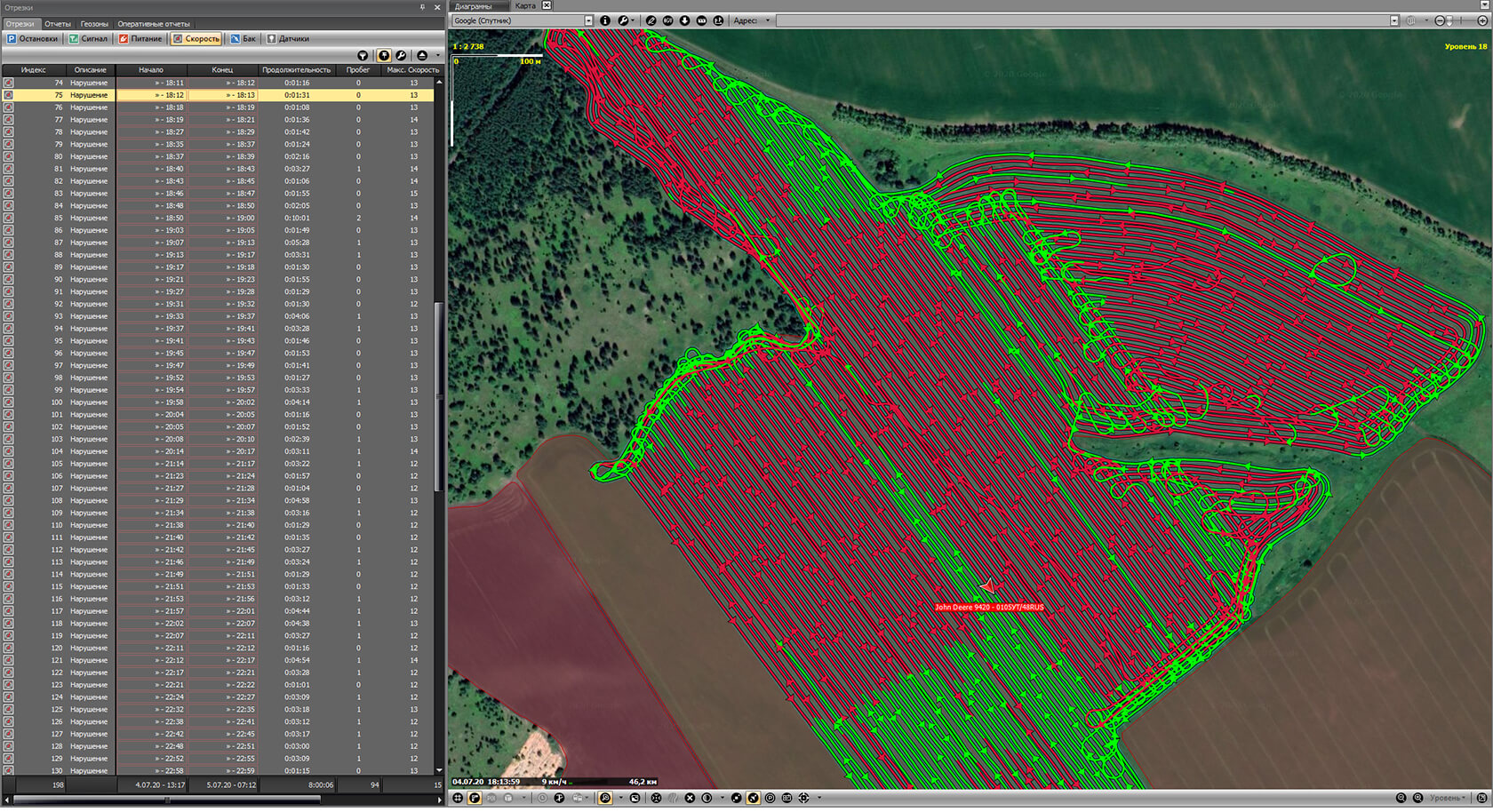This screenshot has height=812, width=1493.
Task: Click the Начало column header
Action: tap(151, 69)
